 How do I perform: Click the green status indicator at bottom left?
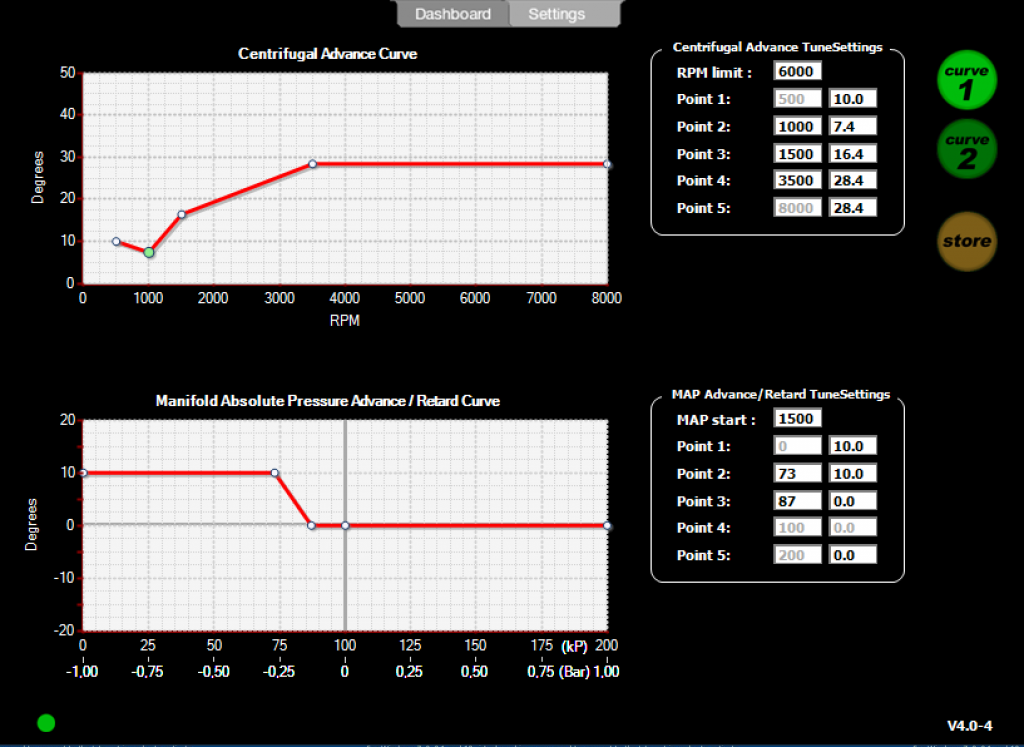click(46, 722)
